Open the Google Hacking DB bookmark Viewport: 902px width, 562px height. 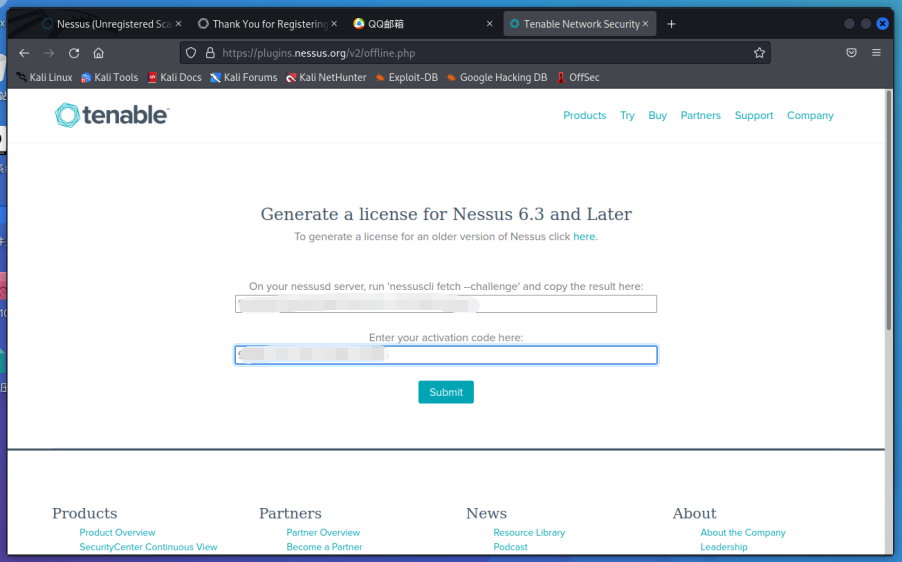click(x=497, y=77)
